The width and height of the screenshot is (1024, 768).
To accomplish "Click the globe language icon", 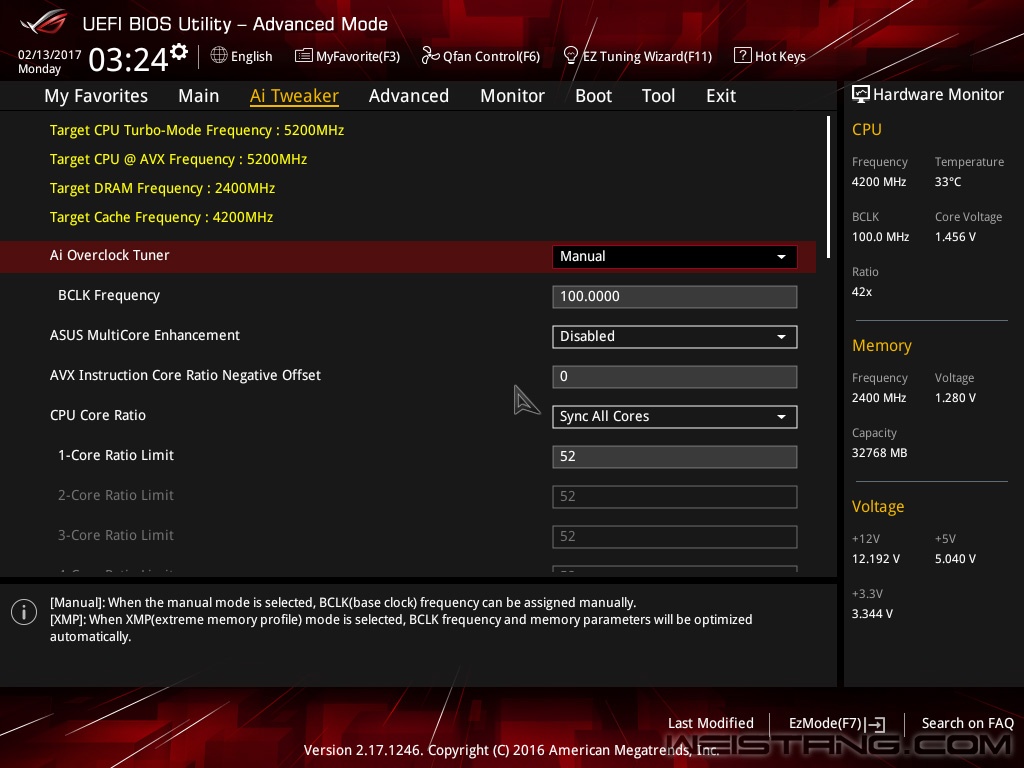I will pyautogui.click(x=219, y=56).
